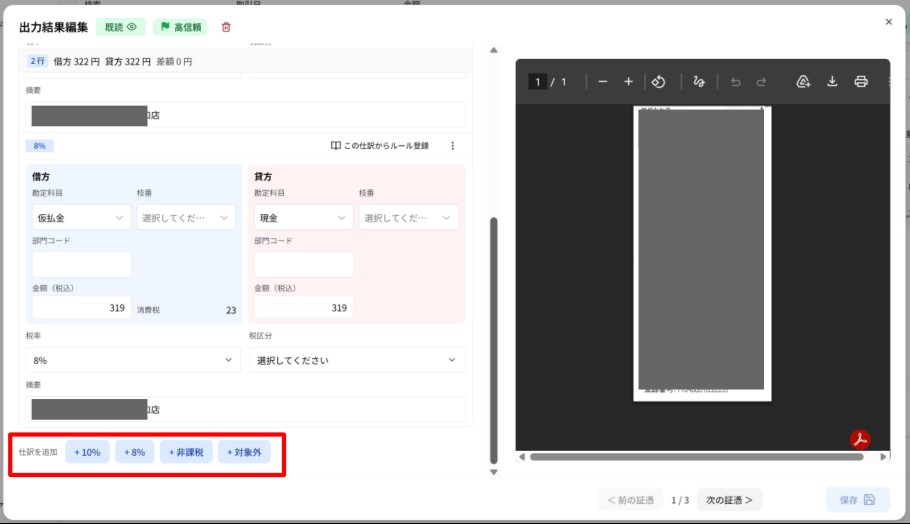Zoom in the PDF with plus icon

[628, 82]
